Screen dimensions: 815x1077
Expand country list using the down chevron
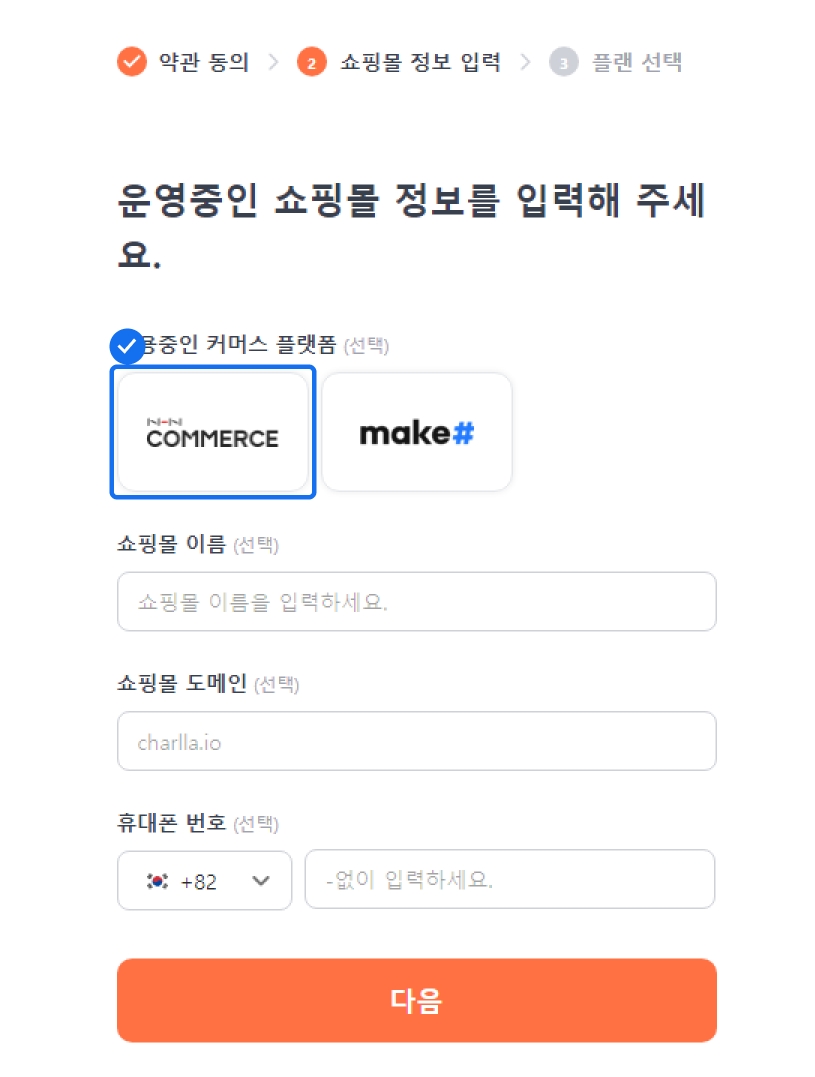pyautogui.click(x=262, y=881)
